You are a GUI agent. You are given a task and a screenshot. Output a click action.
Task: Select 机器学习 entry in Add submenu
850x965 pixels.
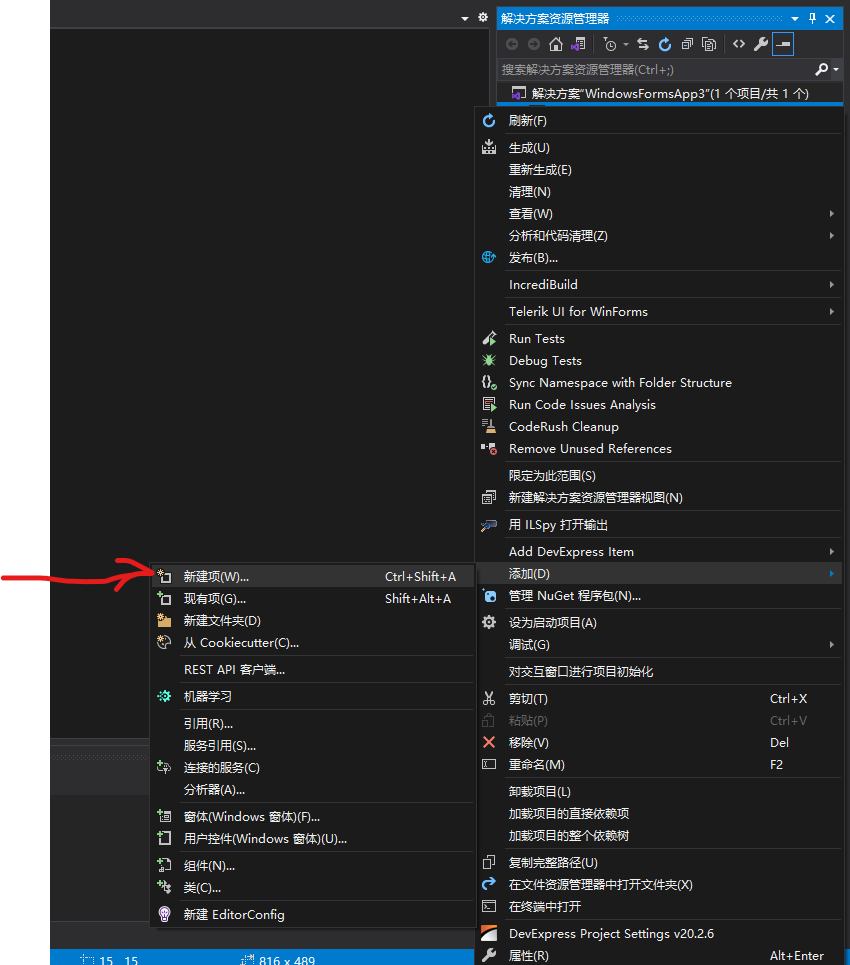313,697
